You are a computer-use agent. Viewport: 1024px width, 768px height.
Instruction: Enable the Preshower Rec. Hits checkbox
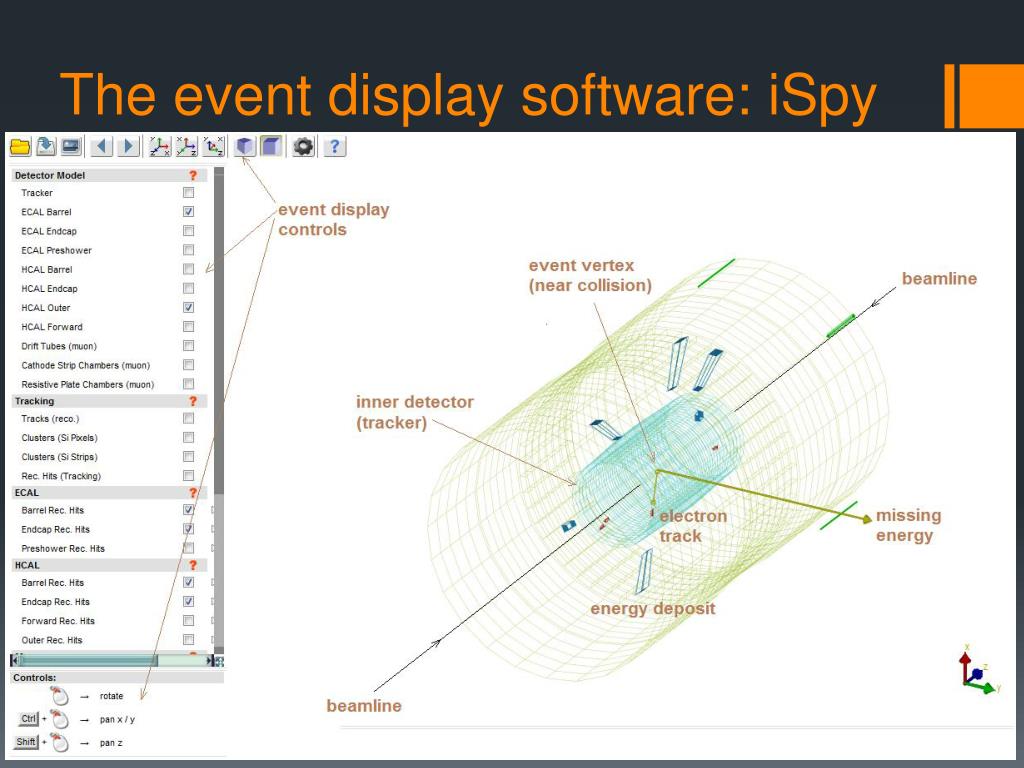point(188,548)
